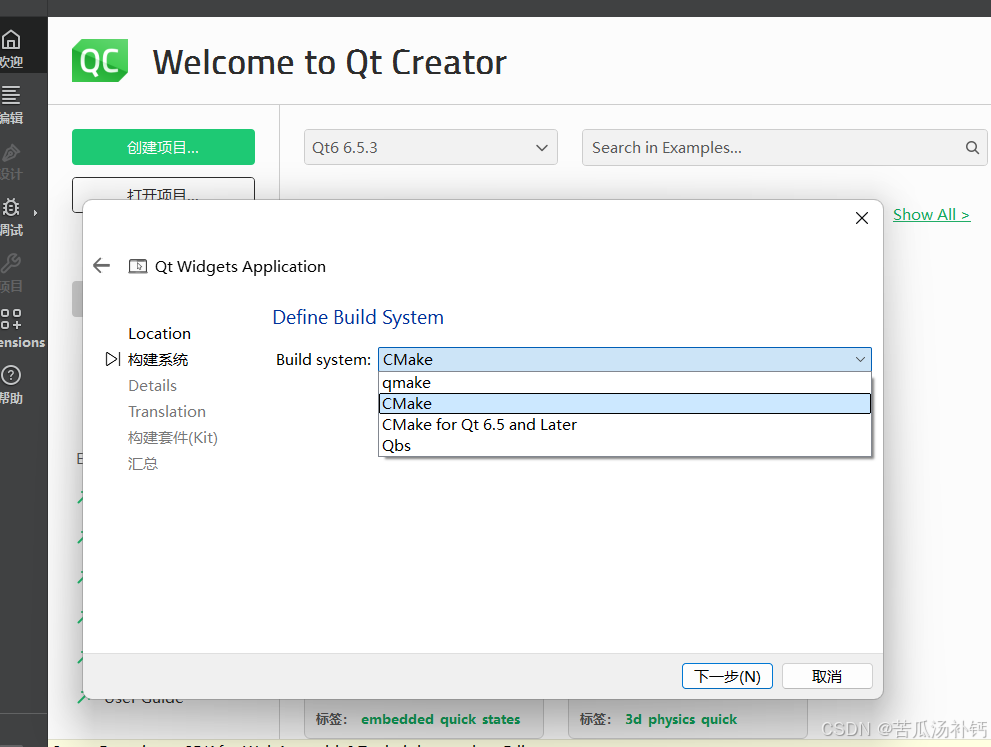Open the Extensions mode icon
The height and width of the screenshot is (747, 991).
pos(11,319)
